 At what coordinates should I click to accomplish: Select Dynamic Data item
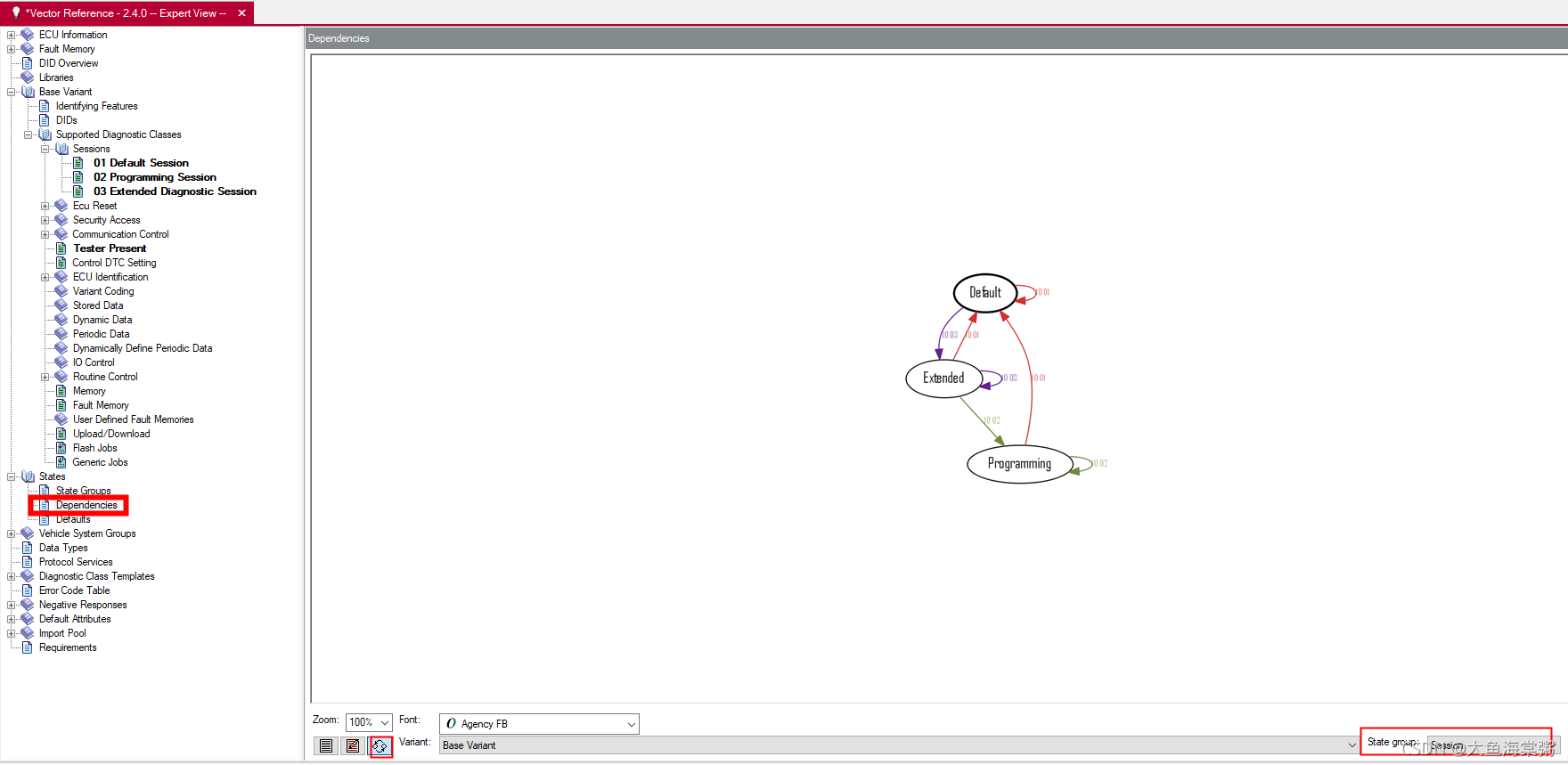102,320
